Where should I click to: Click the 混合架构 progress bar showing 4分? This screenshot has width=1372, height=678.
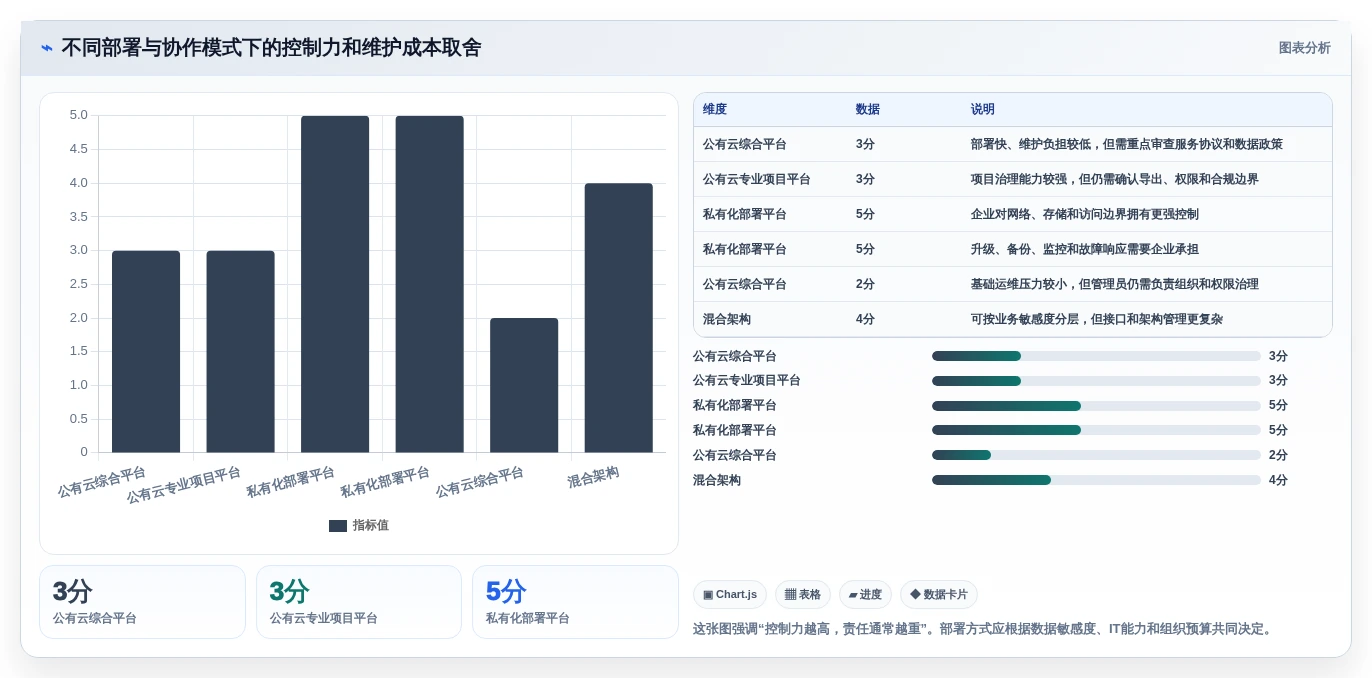[x=1096, y=480]
